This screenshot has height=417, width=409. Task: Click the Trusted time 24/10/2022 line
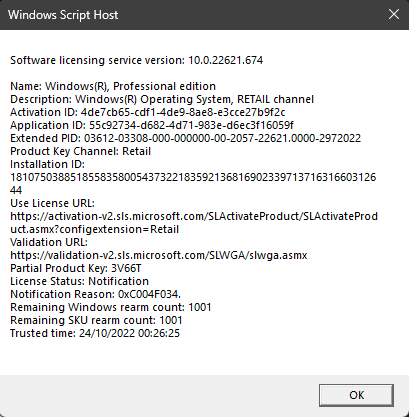coord(95,333)
